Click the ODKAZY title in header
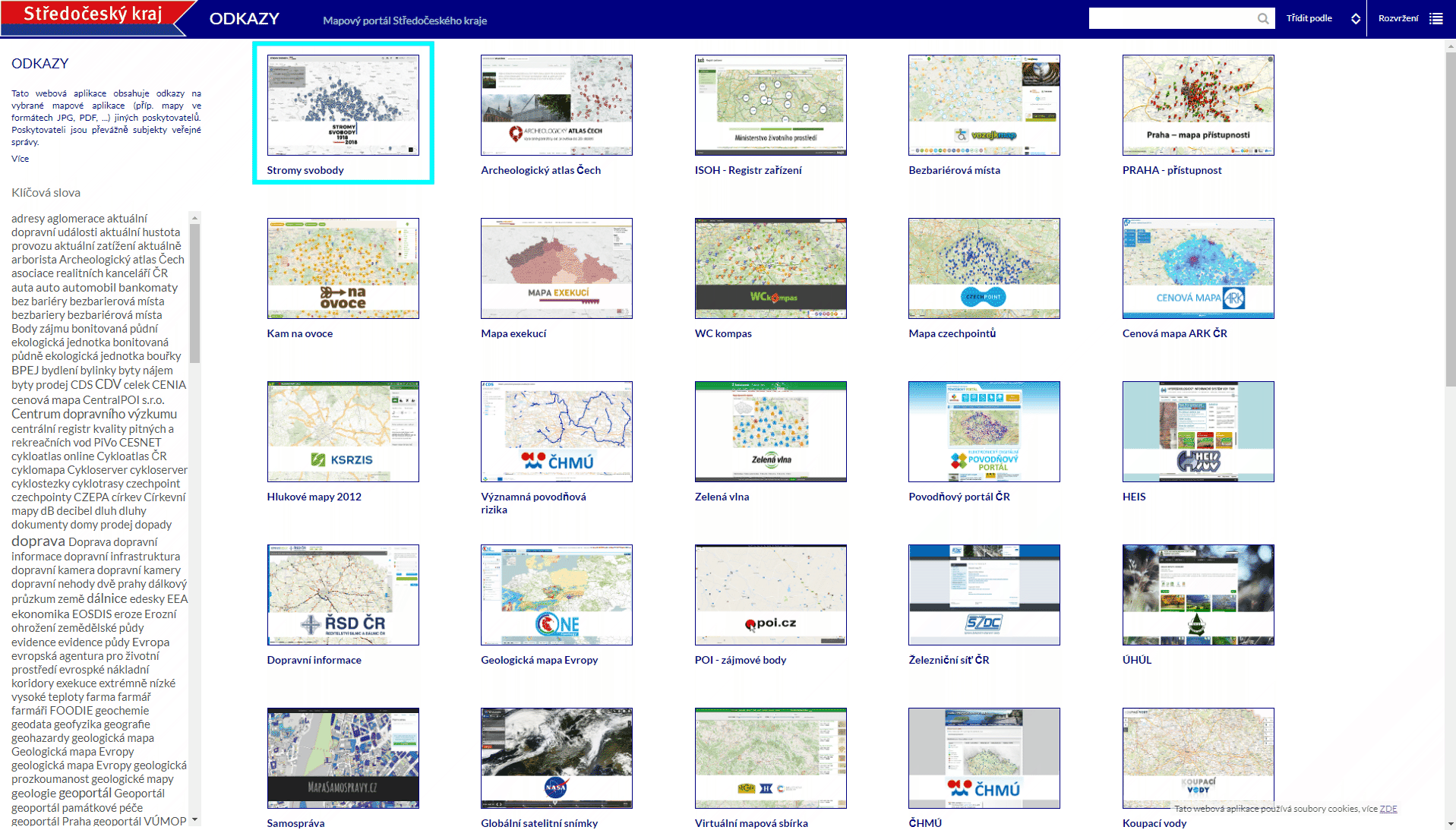Viewport: 1456px width, 830px height. point(245,18)
